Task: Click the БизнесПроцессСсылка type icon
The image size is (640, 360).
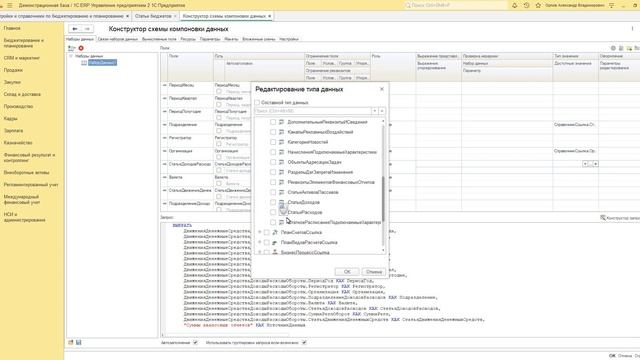Action: (275, 252)
